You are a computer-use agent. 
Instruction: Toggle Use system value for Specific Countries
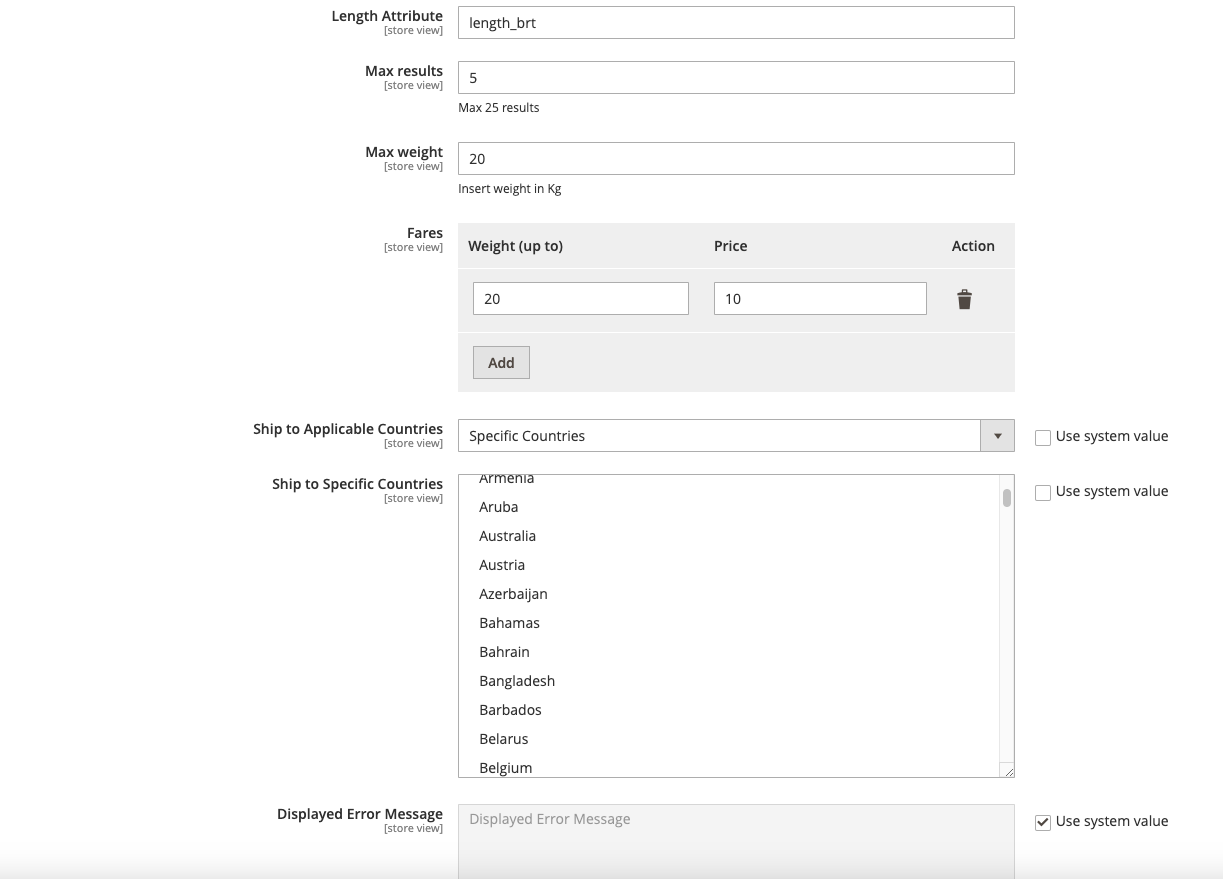(1043, 492)
